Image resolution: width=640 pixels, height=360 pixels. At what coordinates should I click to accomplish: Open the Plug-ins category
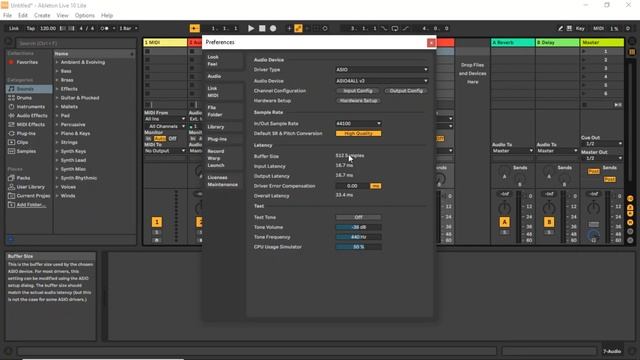tap(26, 133)
